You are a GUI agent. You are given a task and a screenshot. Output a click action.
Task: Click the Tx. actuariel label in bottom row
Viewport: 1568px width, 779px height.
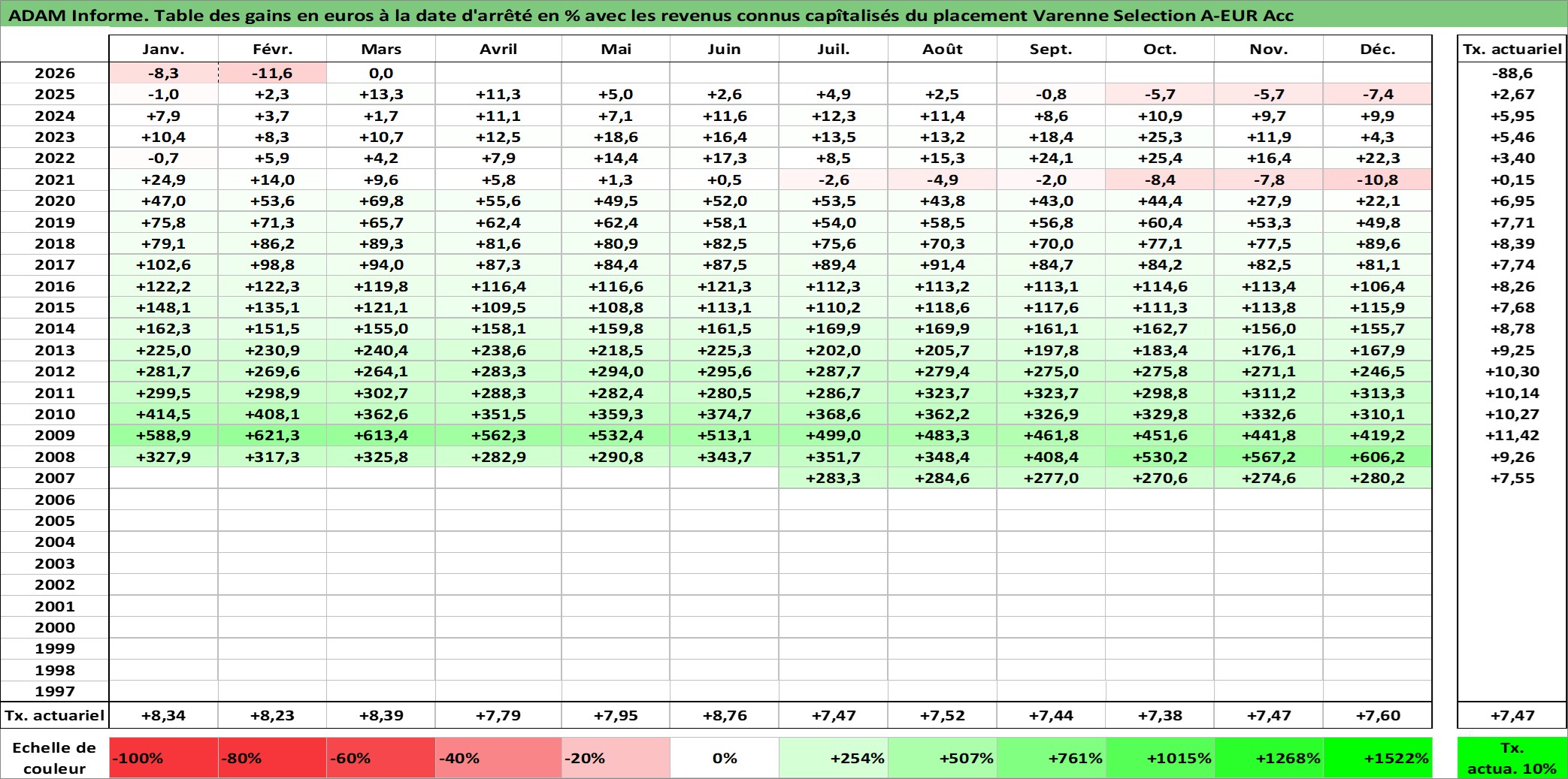tap(55, 715)
